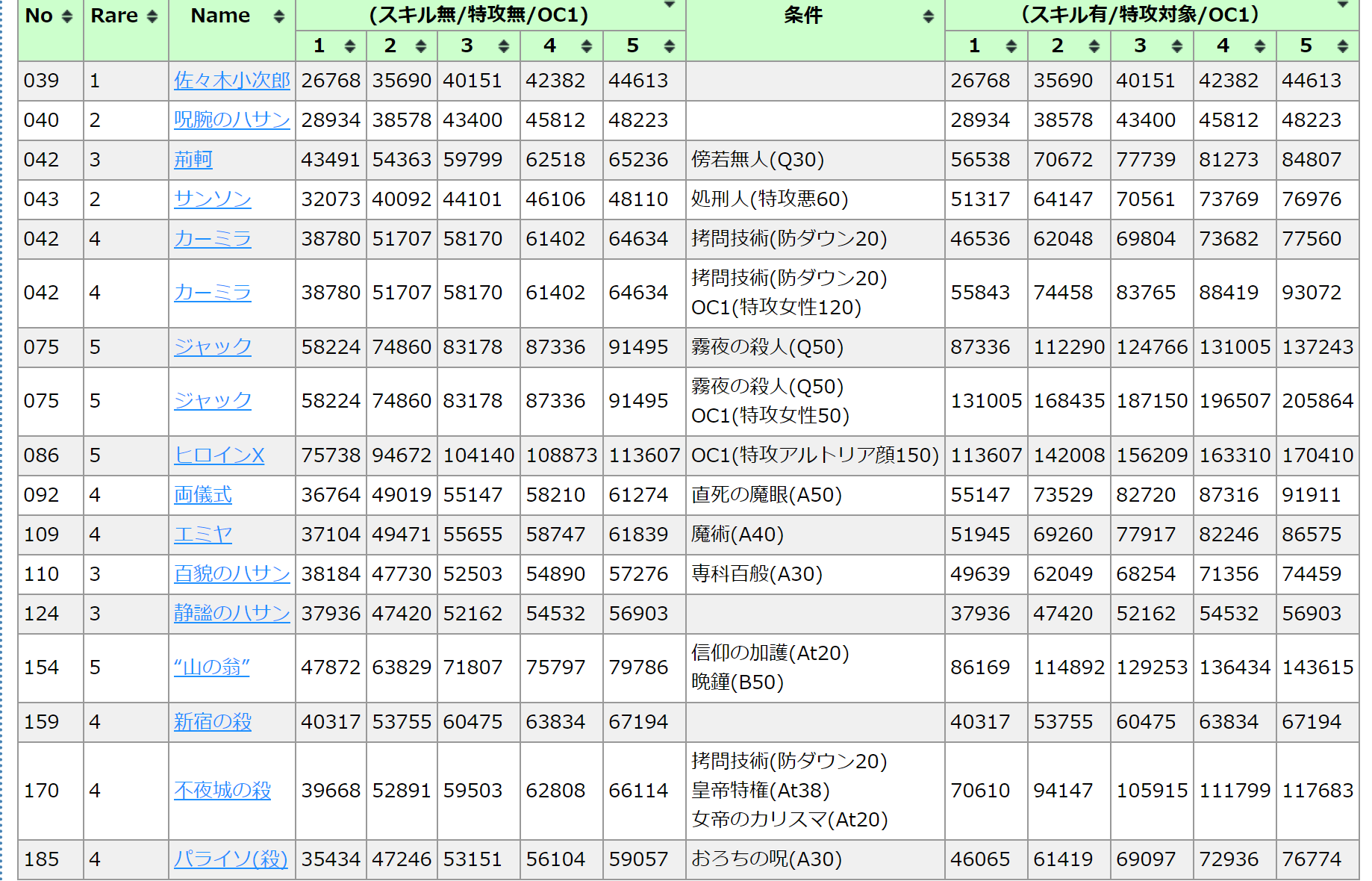Open the パライソ(殺) link
Image resolution: width=1372 pixels, height=881 pixels.
[230, 859]
